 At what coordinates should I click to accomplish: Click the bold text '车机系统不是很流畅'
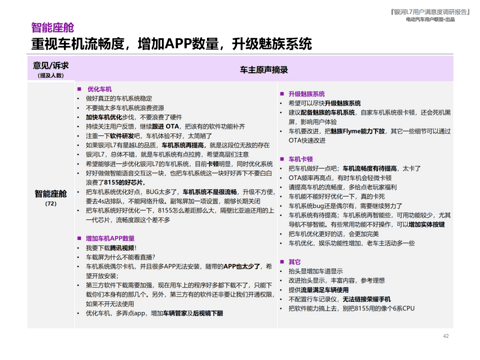pos(210,192)
